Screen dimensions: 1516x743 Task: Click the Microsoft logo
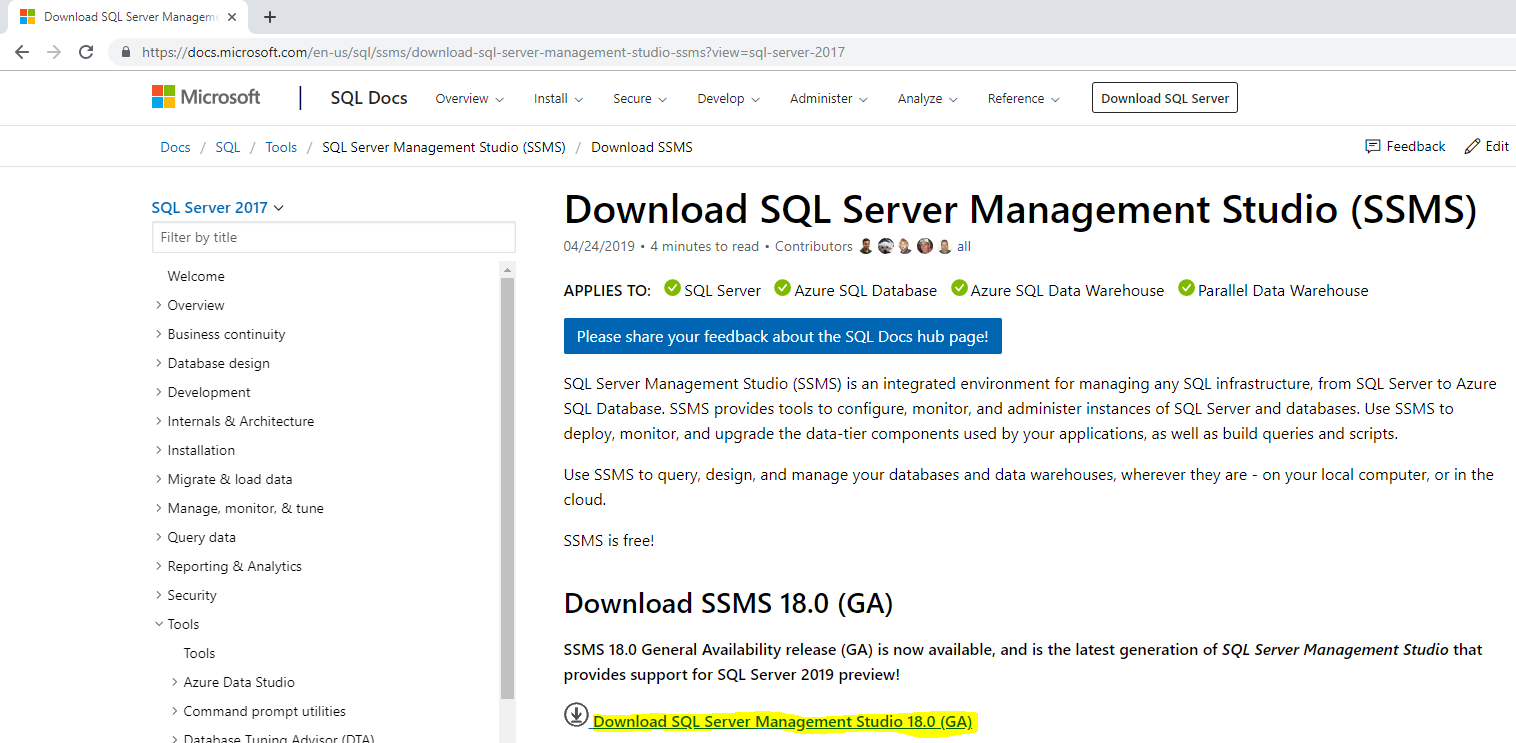pos(206,97)
